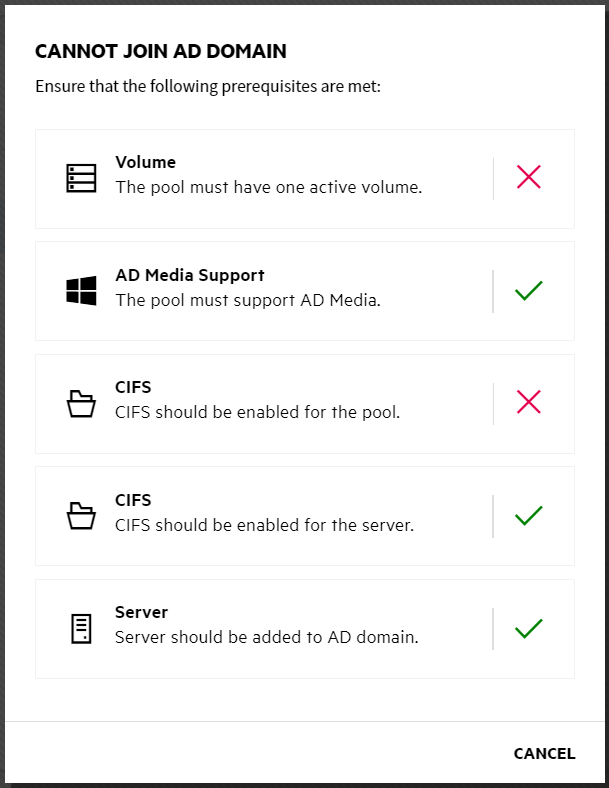Click 'The pool must have one active volume' text
The image size is (609, 788).
(268, 187)
